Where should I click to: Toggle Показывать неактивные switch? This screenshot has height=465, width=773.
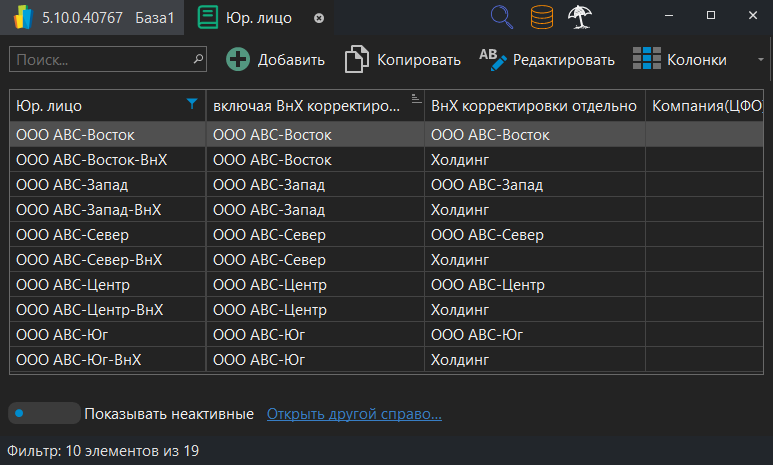click(44, 413)
